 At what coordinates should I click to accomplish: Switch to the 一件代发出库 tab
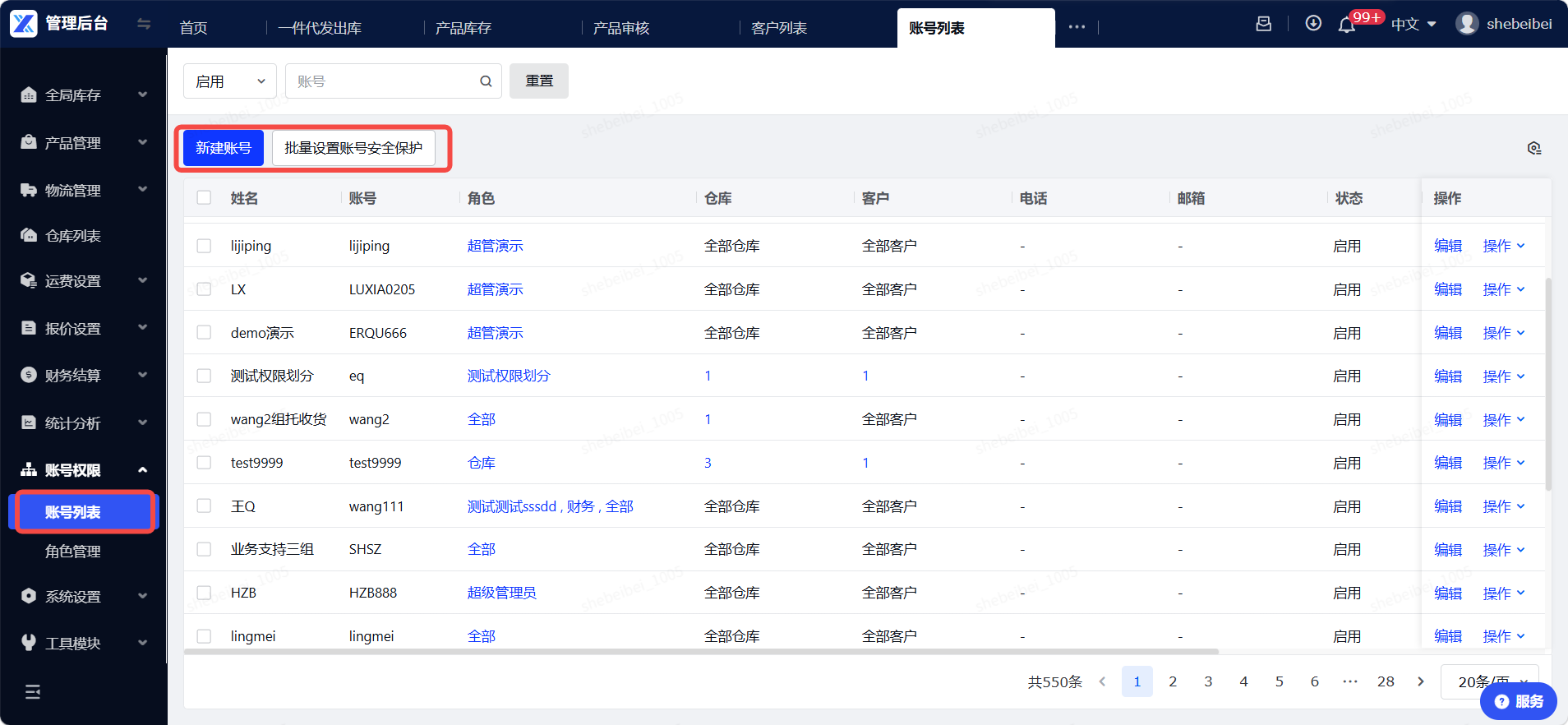(320, 28)
